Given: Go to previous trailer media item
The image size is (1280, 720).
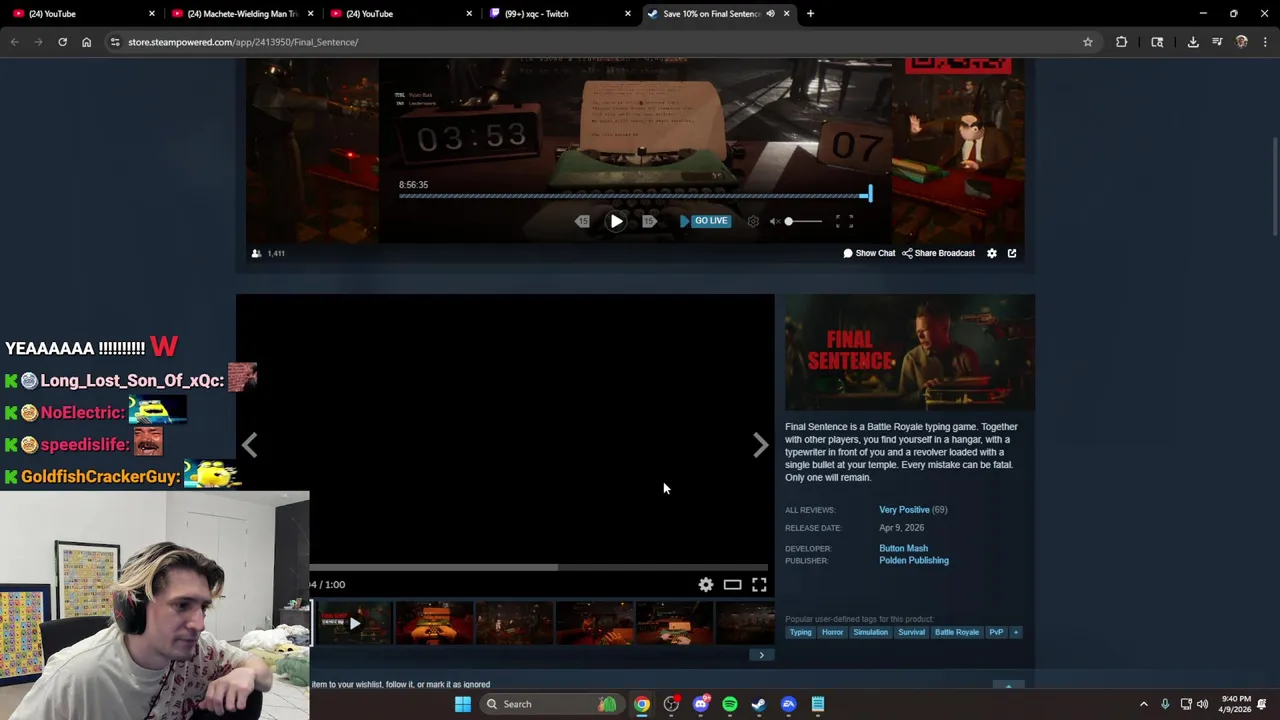Looking at the screenshot, I should click(250, 445).
